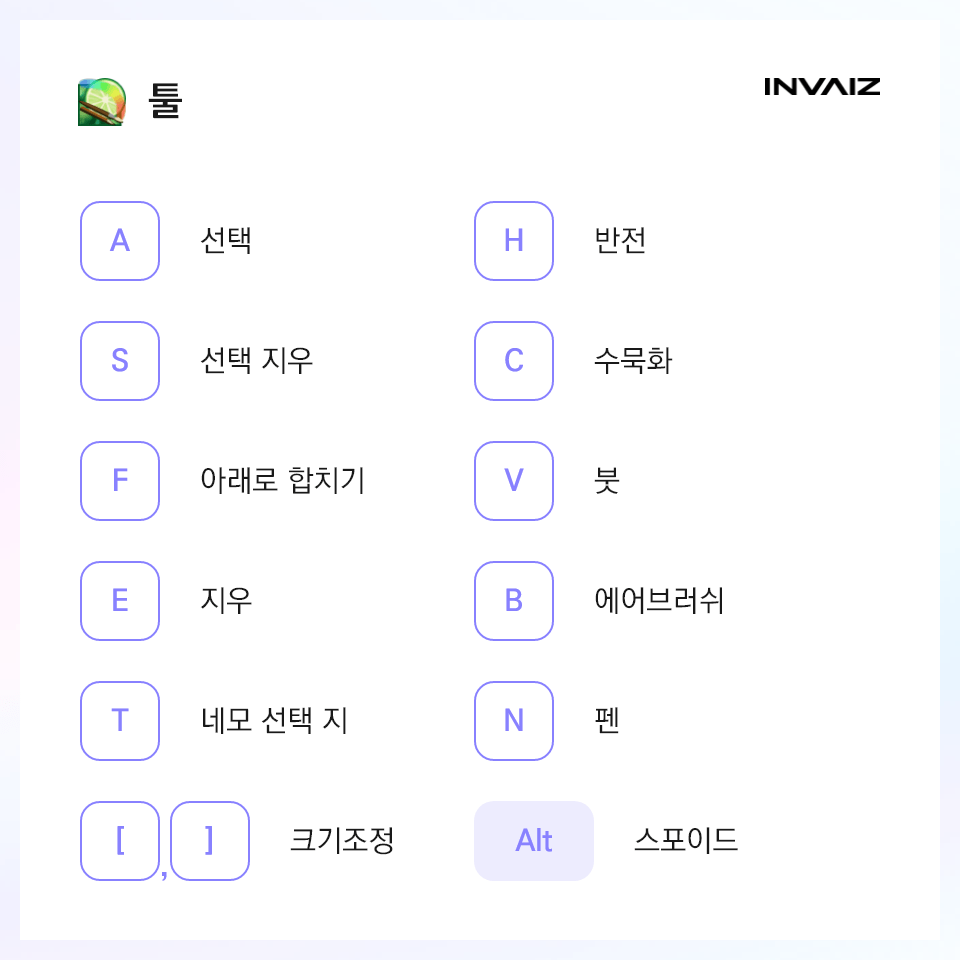Select the V key for 붓
960x960 pixels.
point(514,481)
